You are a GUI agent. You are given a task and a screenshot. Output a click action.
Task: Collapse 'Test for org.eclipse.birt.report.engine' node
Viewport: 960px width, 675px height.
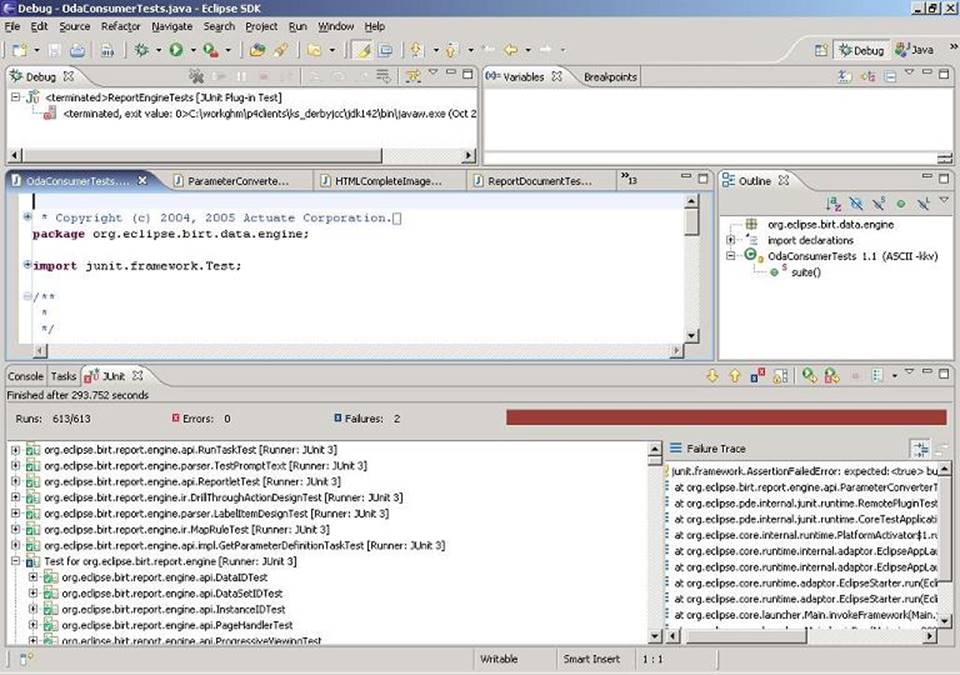pyautogui.click(x=15, y=561)
